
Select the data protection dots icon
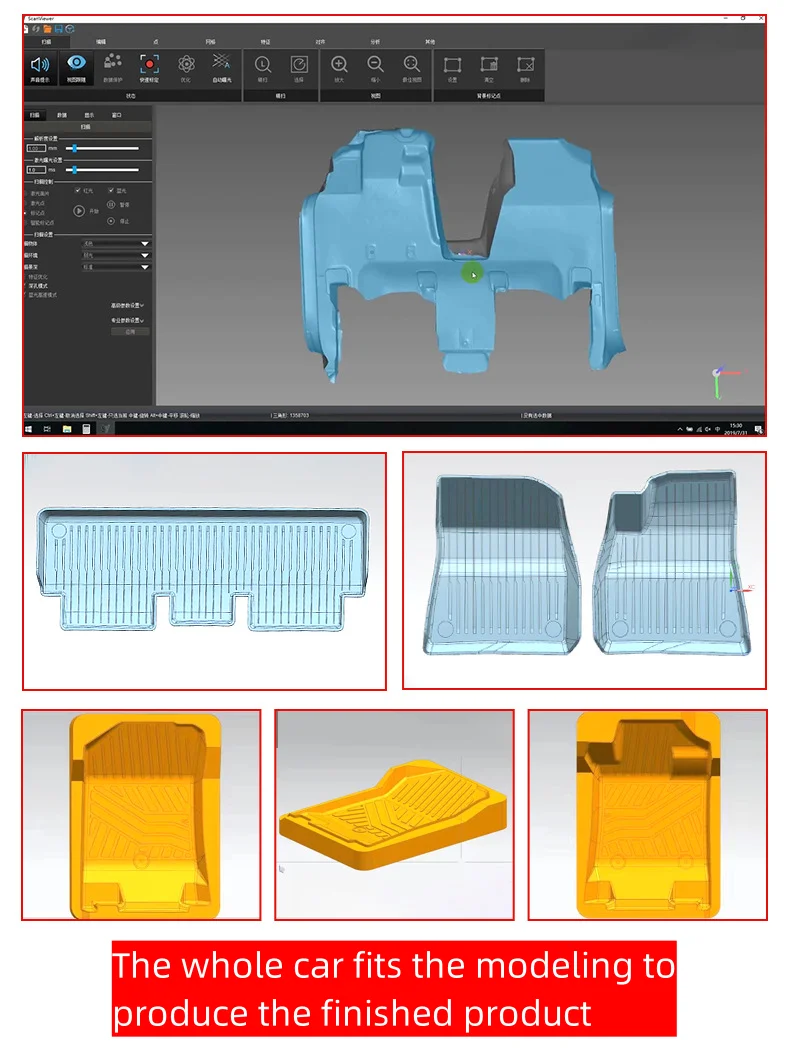113,63
